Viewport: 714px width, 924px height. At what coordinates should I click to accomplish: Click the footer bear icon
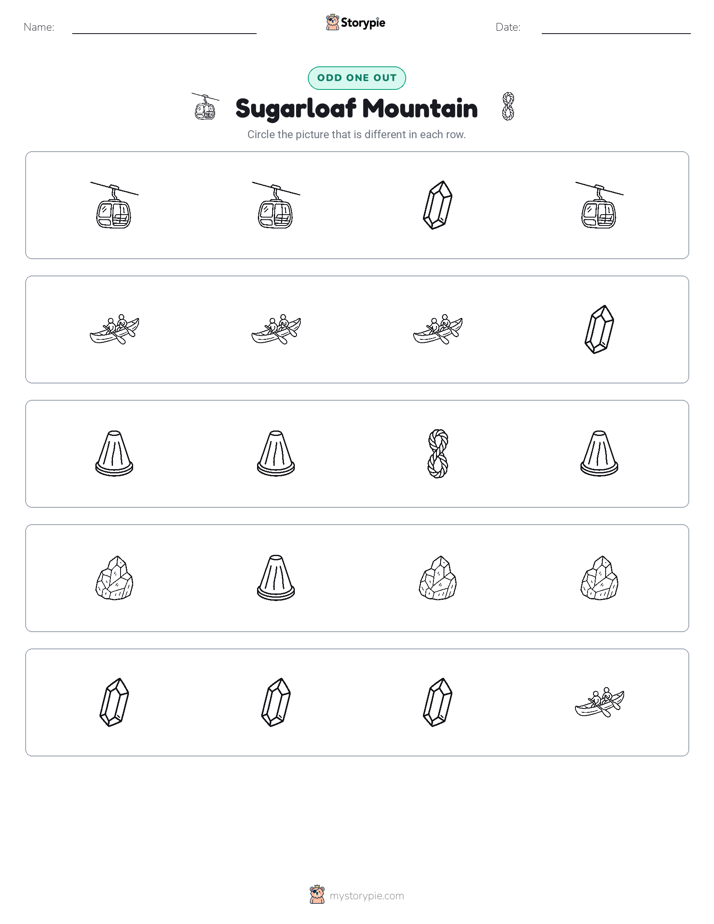tap(317, 895)
